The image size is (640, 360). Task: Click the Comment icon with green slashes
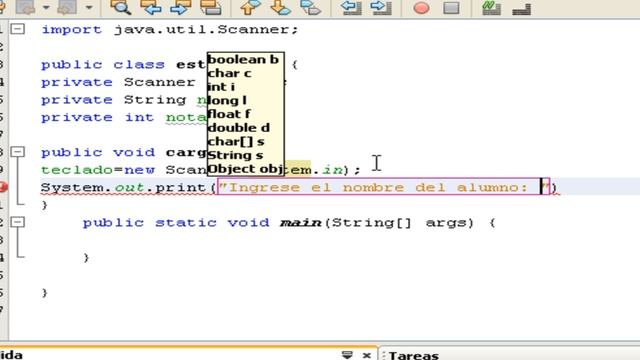[491, 7]
